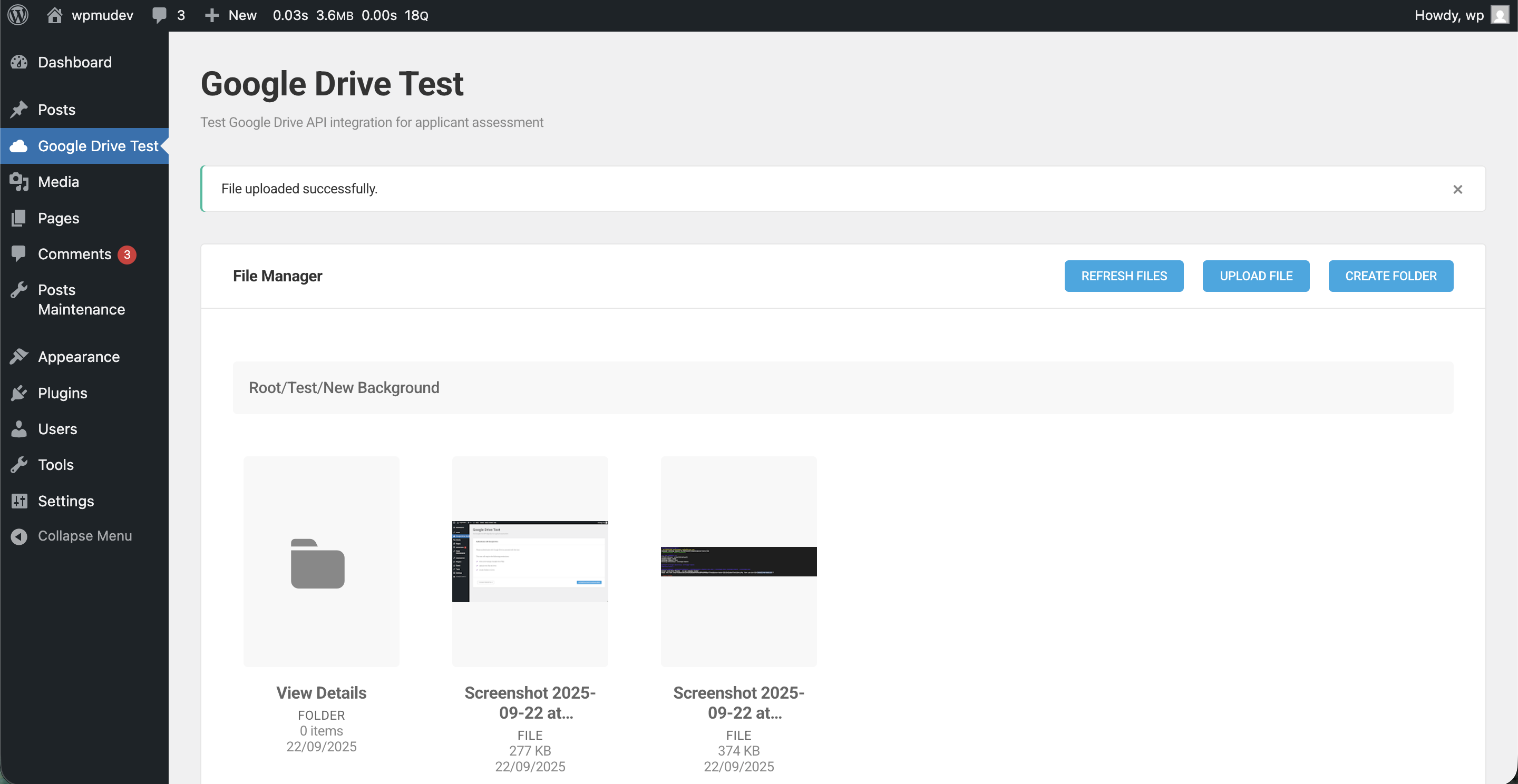Open Tools menu item
Screen dimensions: 1518x784
click(56, 465)
